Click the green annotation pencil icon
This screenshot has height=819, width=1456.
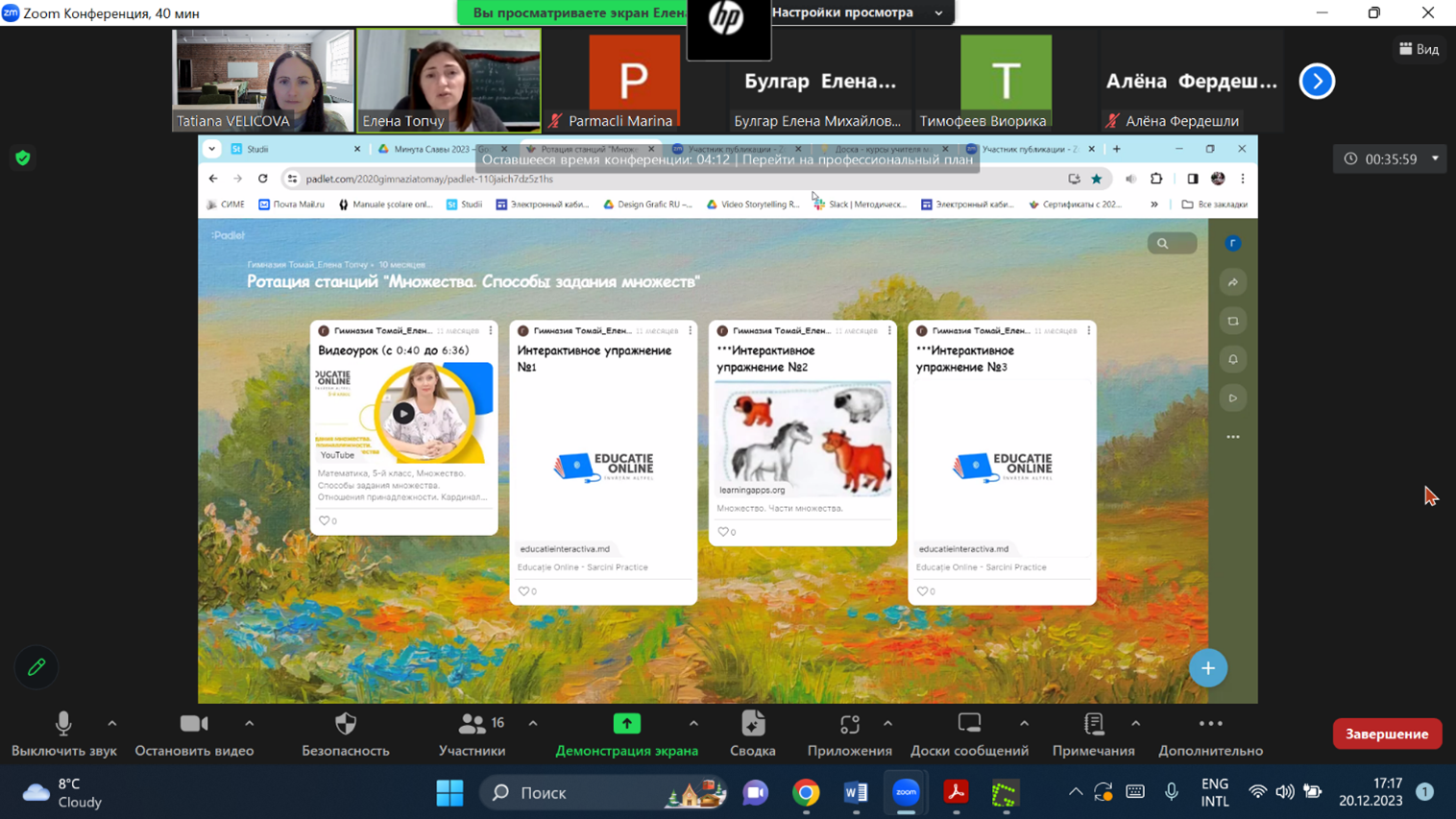(36, 667)
